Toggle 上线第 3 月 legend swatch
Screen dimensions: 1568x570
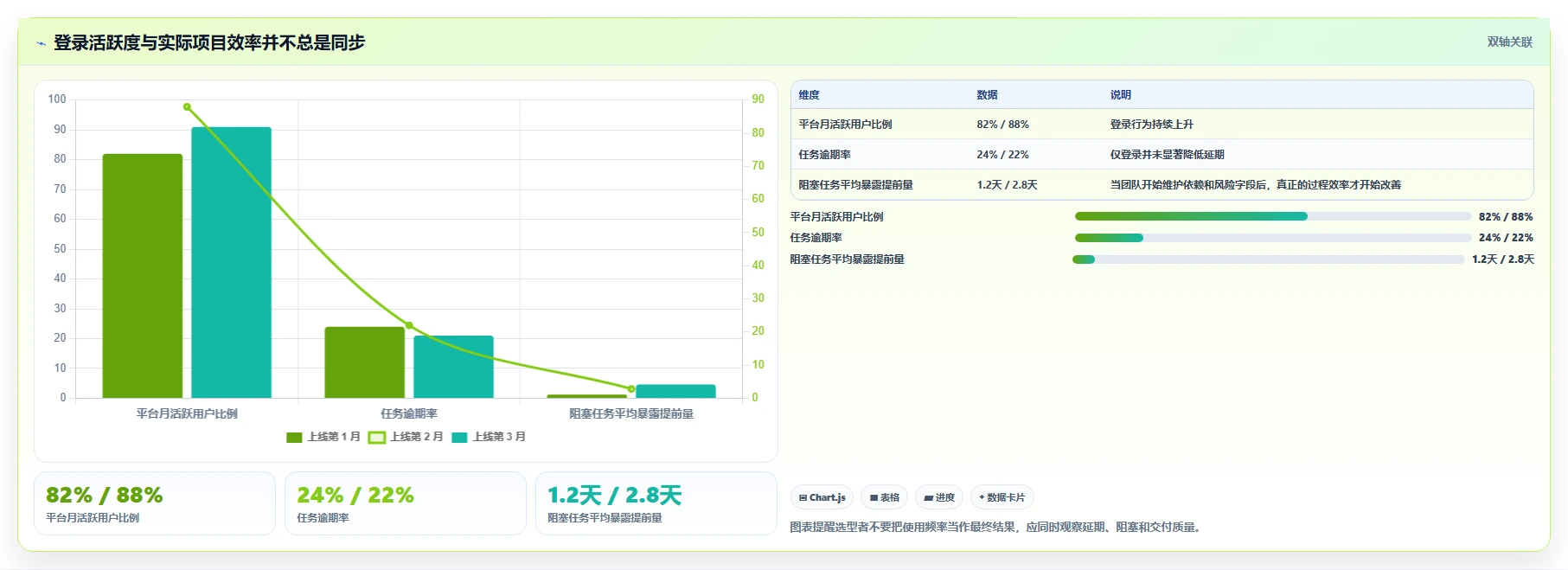point(460,438)
